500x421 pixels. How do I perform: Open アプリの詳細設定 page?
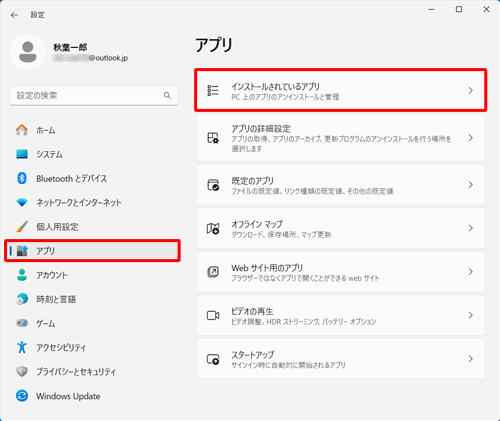click(x=340, y=138)
